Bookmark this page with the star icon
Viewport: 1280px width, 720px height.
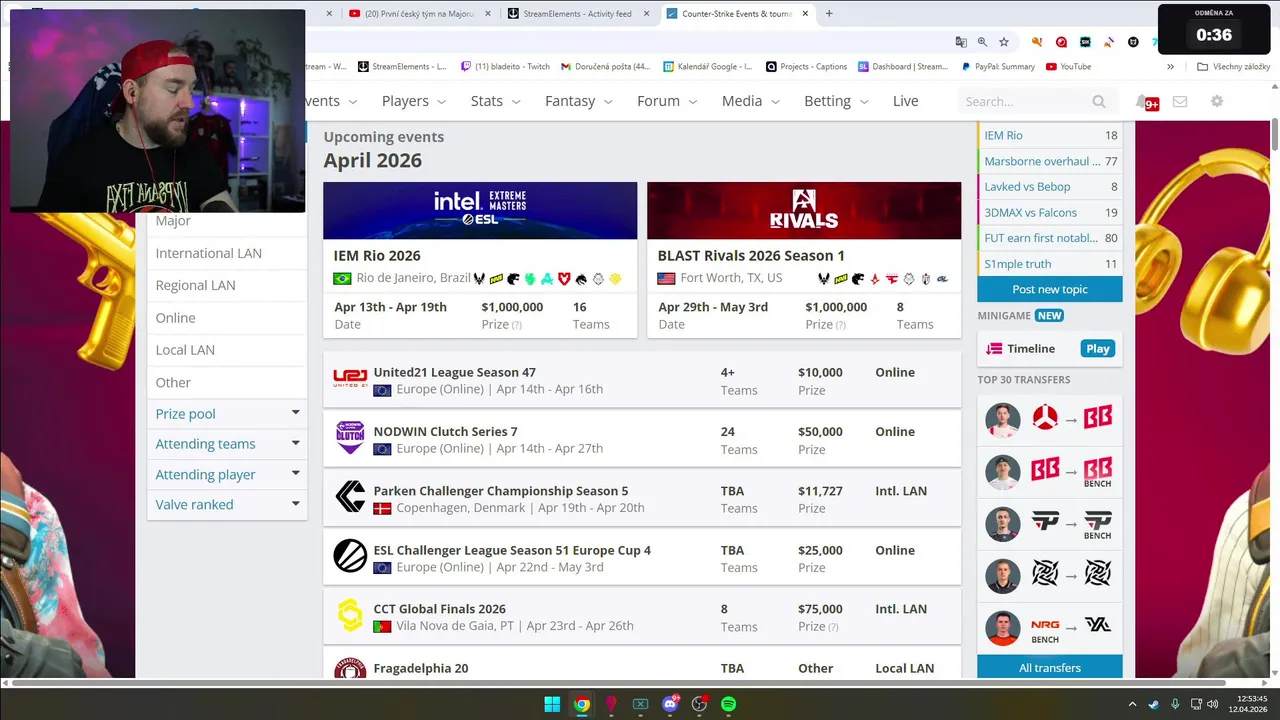1004,42
